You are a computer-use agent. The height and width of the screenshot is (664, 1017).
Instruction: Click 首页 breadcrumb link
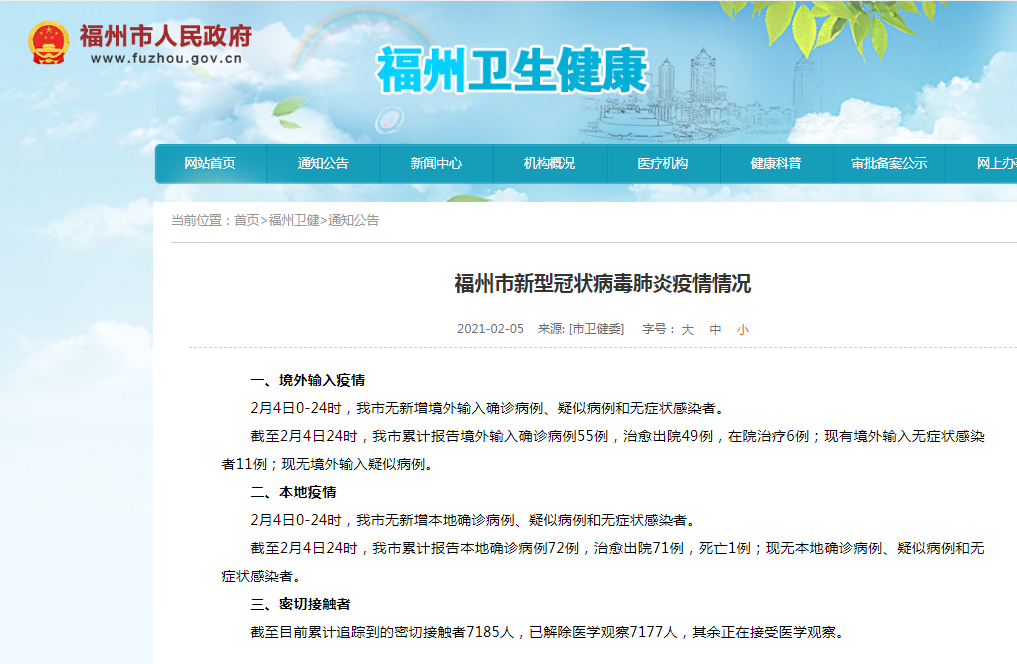(x=246, y=220)
